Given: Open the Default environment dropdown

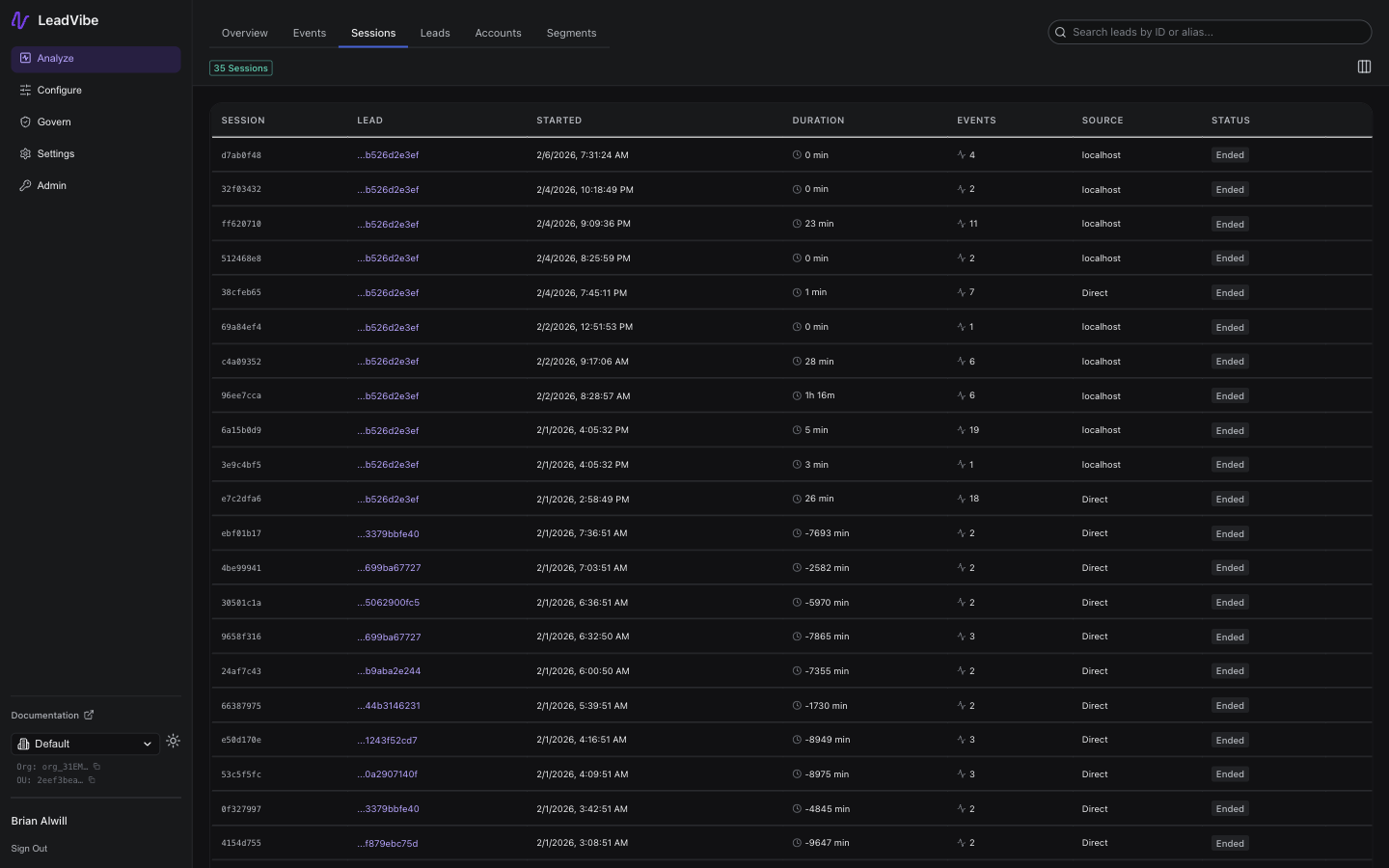Looking at the screenshot, I should pyautogui.click(x=84, y=744).
